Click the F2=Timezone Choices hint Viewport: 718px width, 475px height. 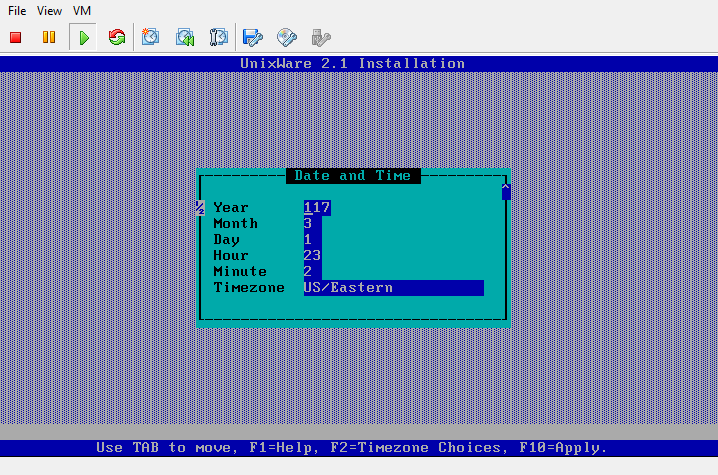[419, 448]
